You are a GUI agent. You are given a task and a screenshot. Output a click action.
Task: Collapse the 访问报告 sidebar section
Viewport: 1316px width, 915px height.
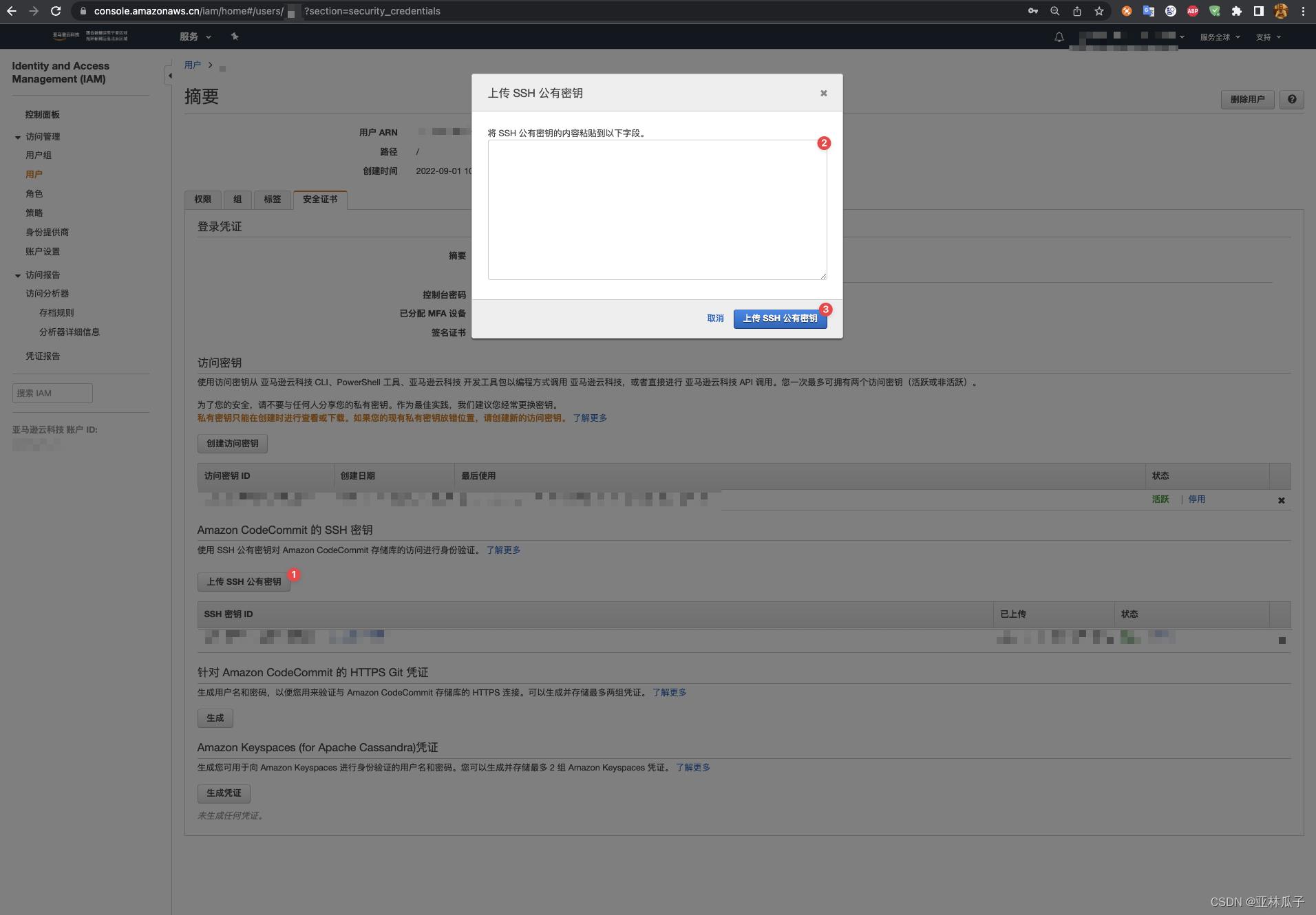18,275
